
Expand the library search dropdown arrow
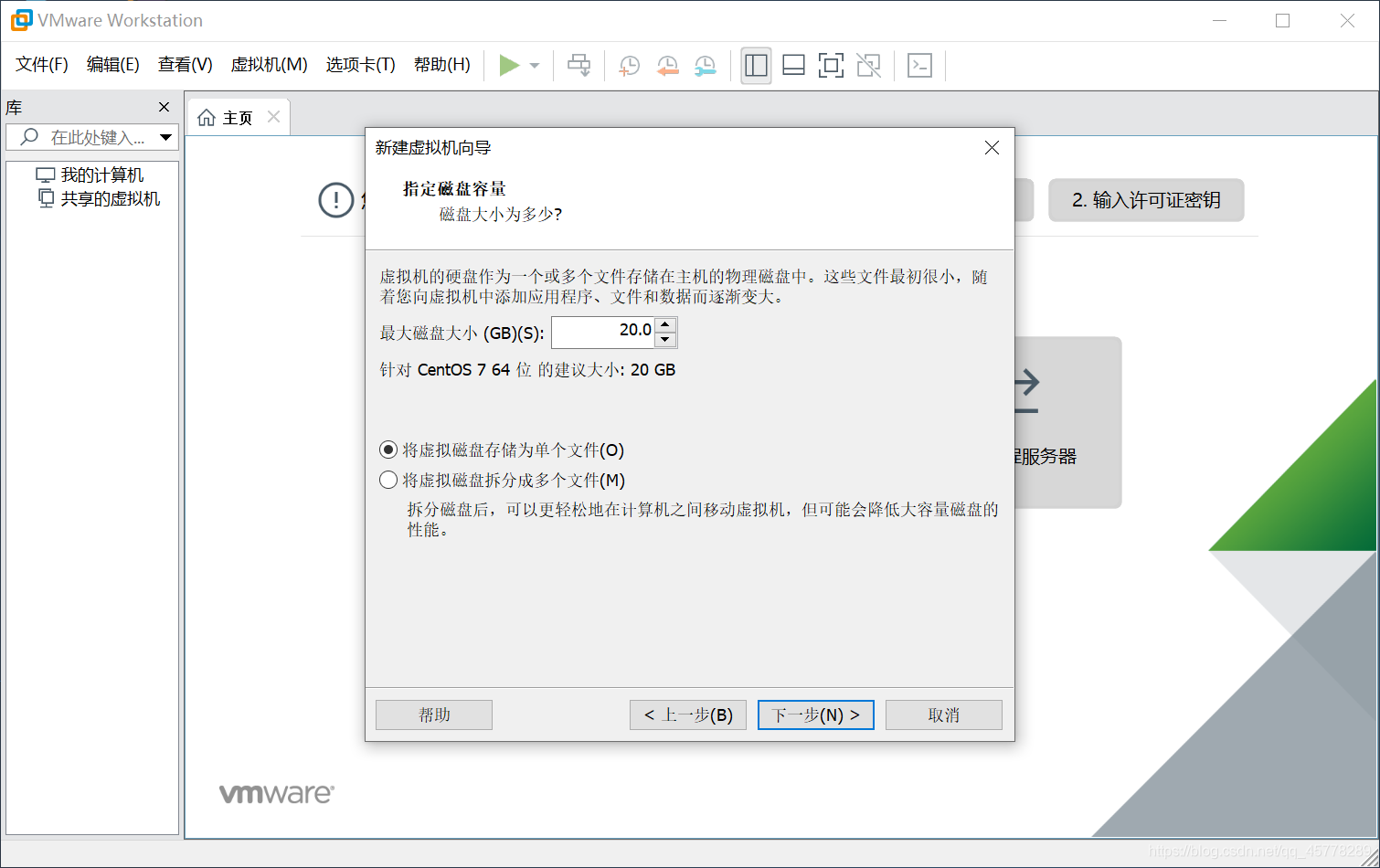(165, 137)
